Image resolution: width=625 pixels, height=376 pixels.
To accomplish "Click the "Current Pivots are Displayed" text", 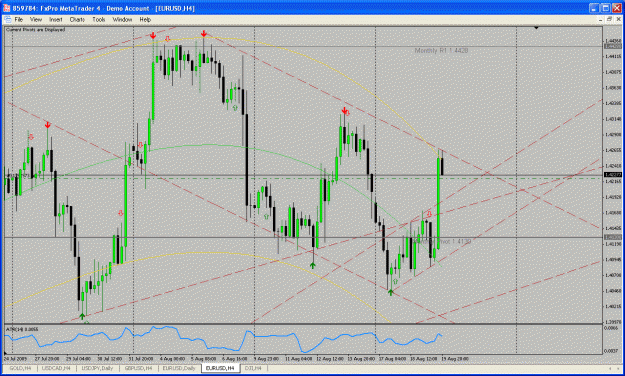I will 35,30.
